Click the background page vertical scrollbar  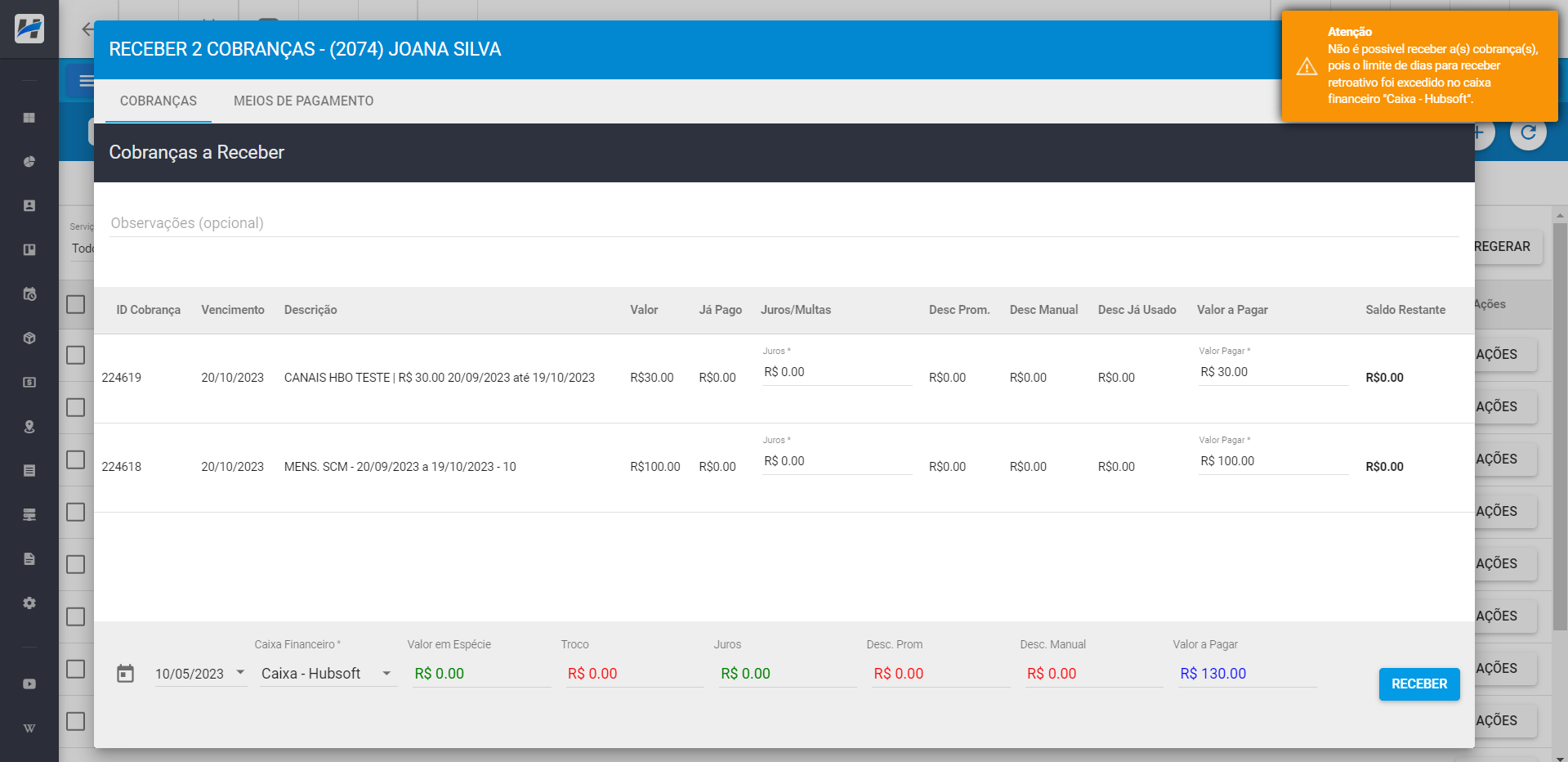[1560, 425]
